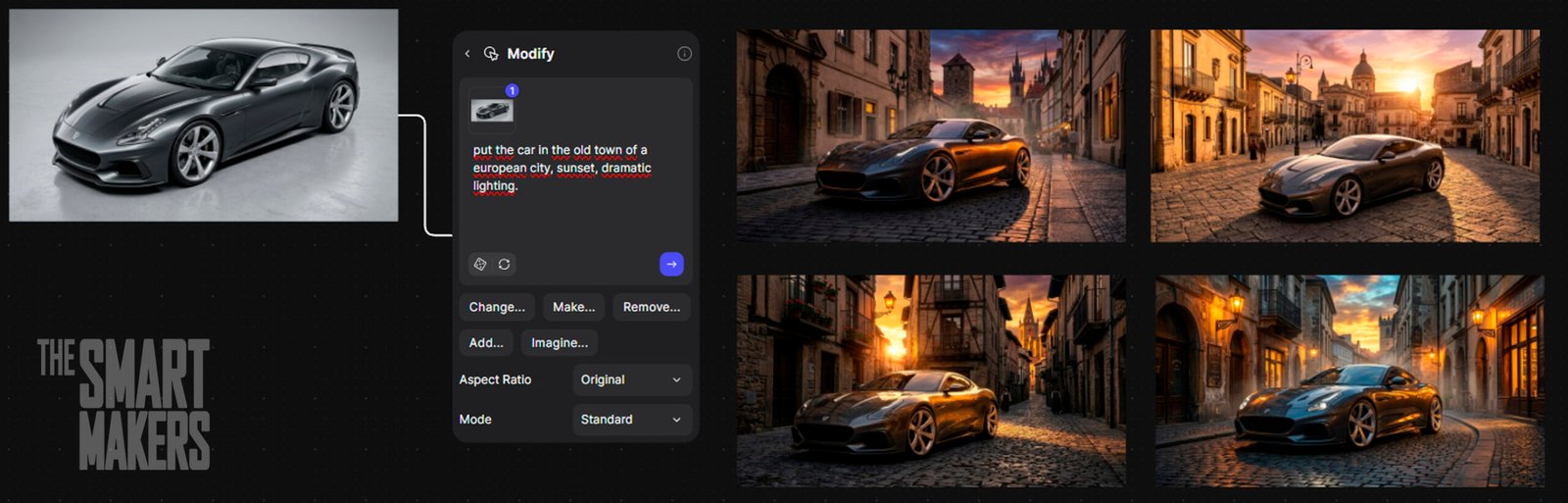The width and height of the screenshot is (1568, 503).
Task: Select the source gray car studio image
Action: pyautogui.click(x=204, y=116)
